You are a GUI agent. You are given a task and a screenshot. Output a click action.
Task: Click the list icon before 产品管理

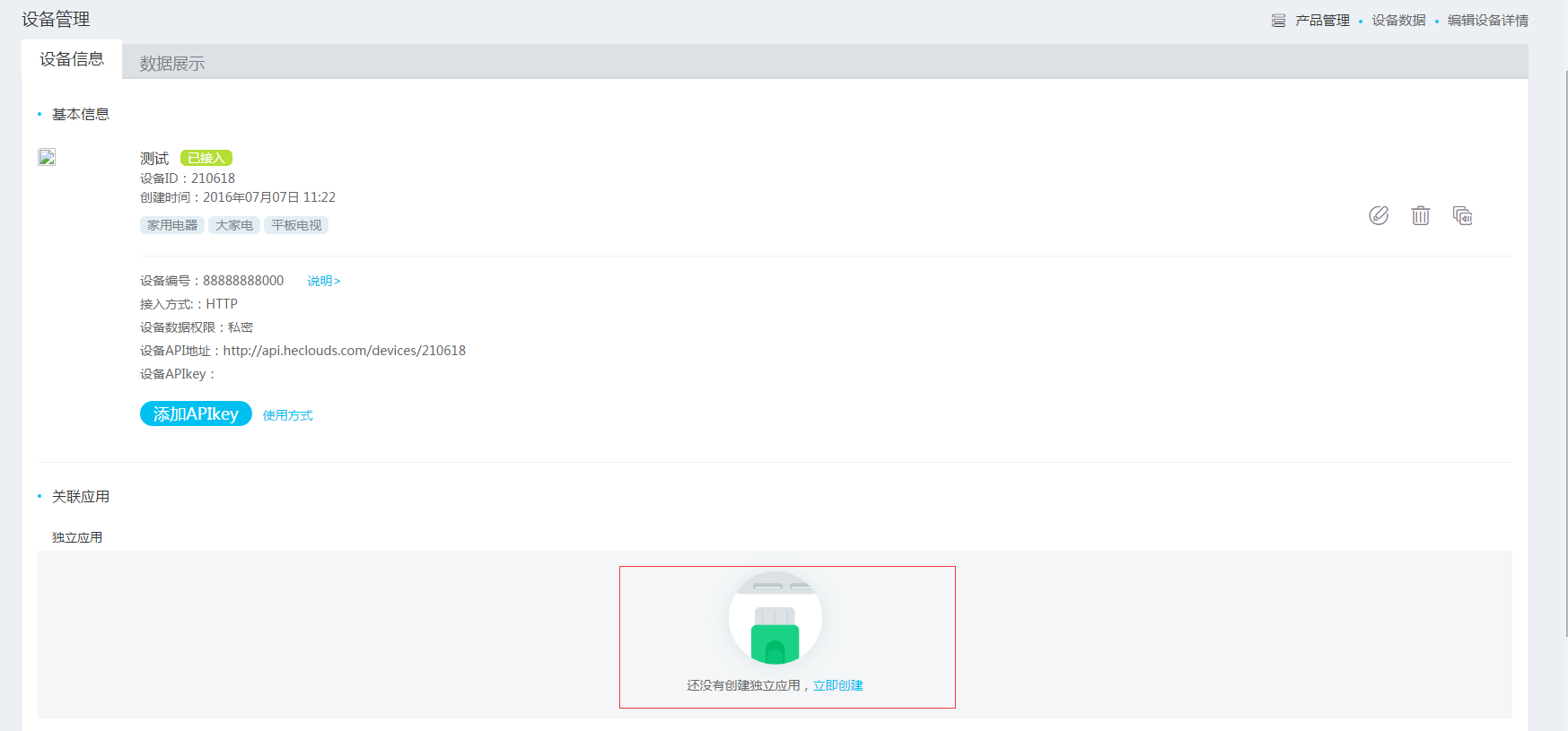[1278, 21]
